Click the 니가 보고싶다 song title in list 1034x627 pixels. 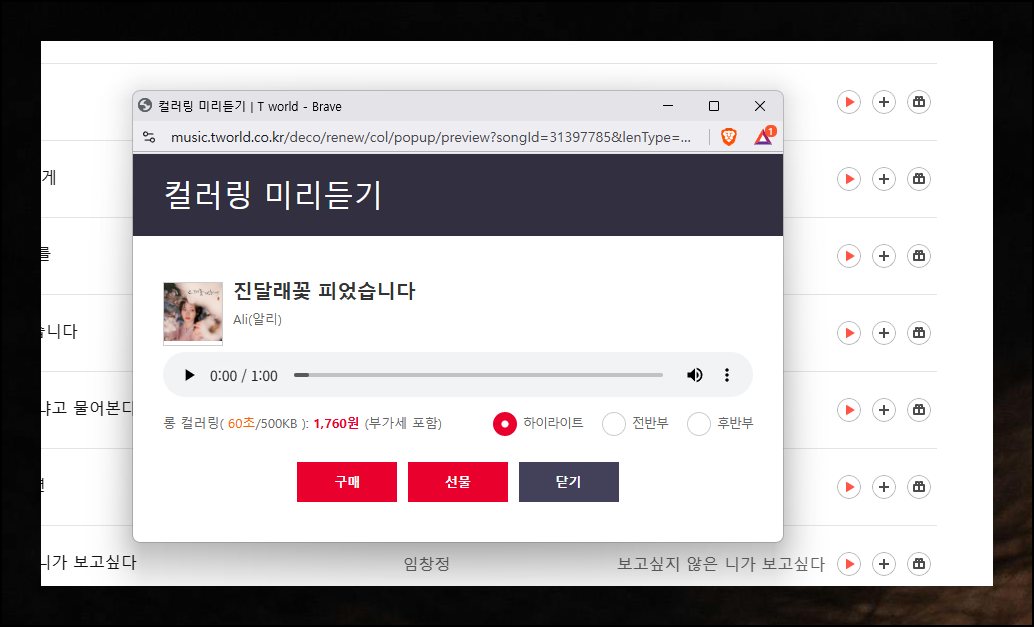click(88, 562)
